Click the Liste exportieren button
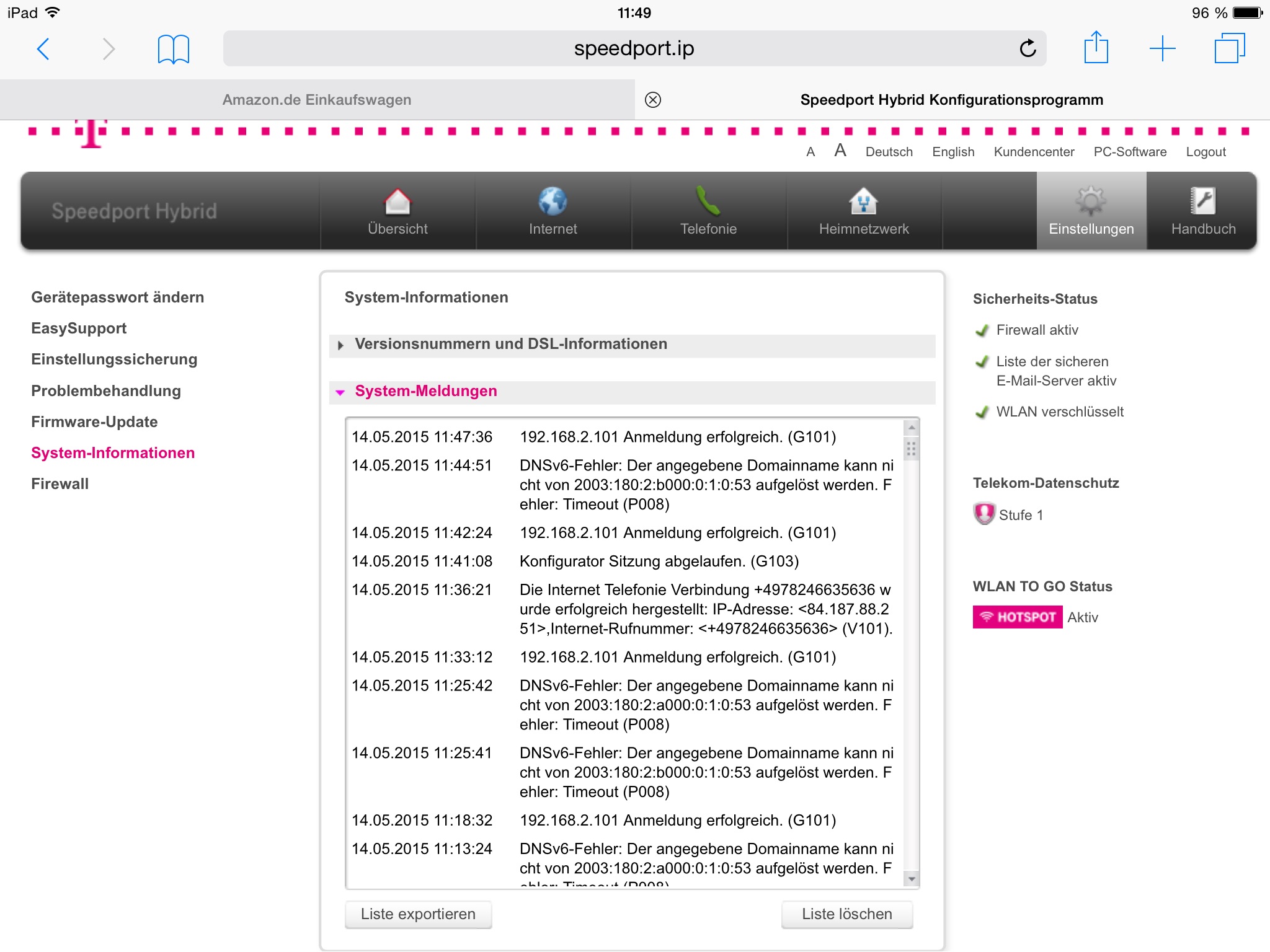 coord(419,914)
